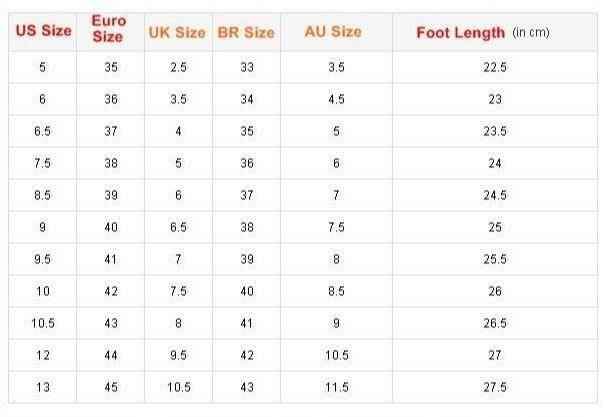Select UK size 4 cell
The height and width of the screenshot is (417, 604).
tap(178, 131)
